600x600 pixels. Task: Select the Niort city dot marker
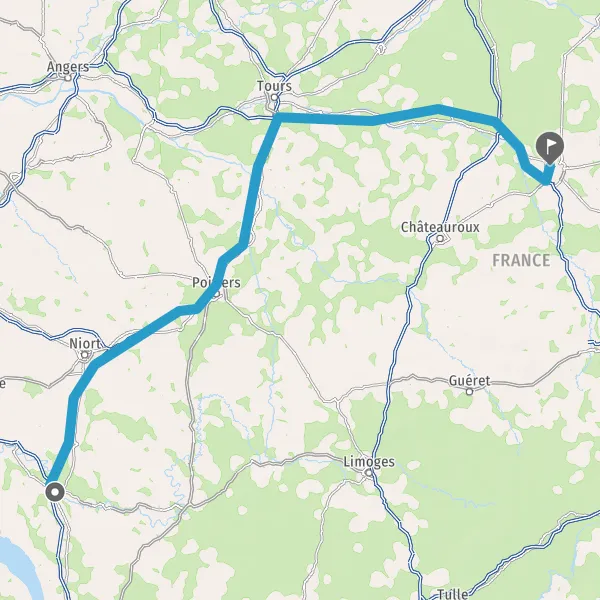[x=85, y=355]
